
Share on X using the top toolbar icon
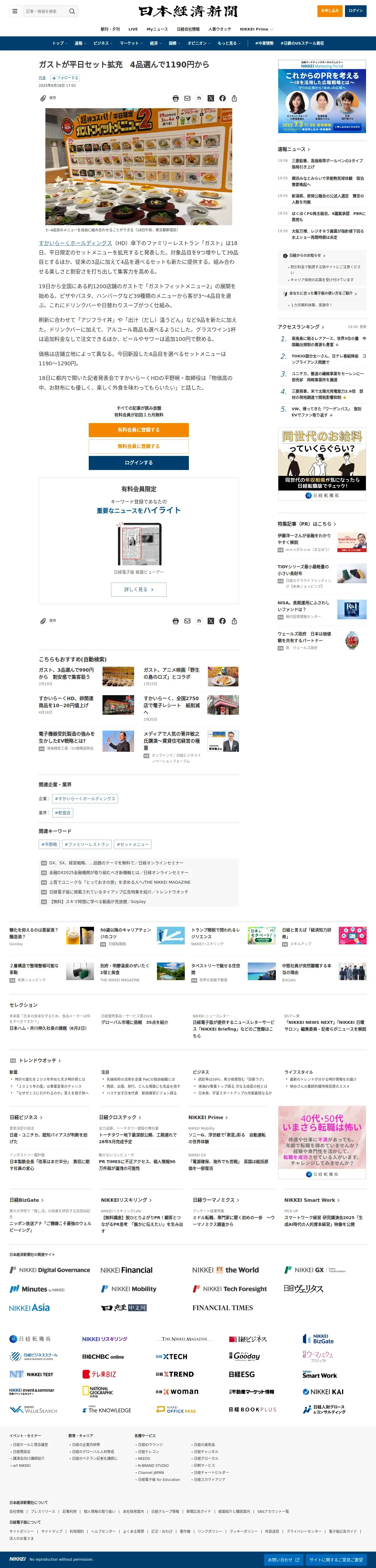(x=211, y=98)
